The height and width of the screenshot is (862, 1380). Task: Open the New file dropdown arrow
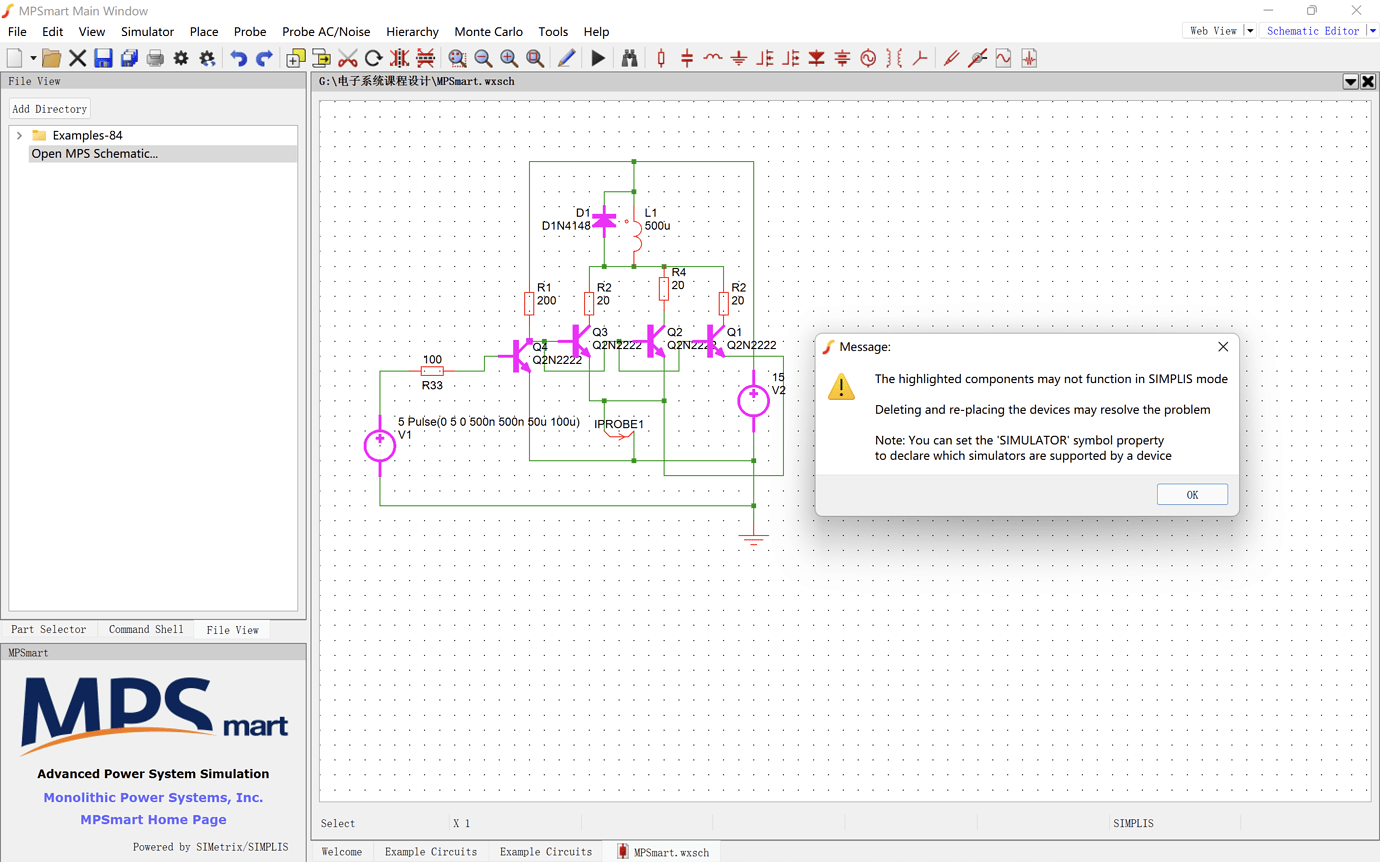tap(33, 58)
